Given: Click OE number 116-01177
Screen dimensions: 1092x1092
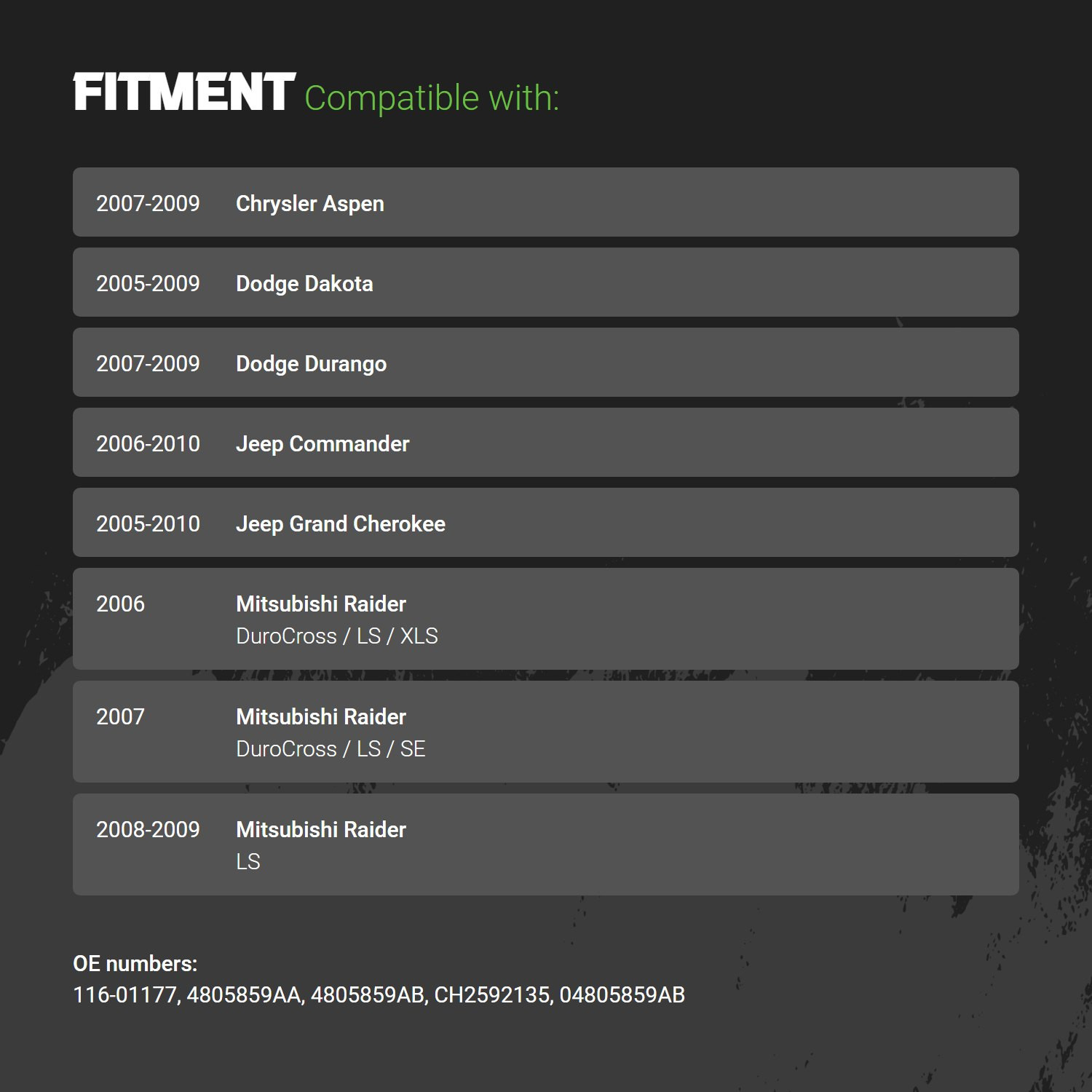Looking at the screenshot, I should [x=127, y=995].
